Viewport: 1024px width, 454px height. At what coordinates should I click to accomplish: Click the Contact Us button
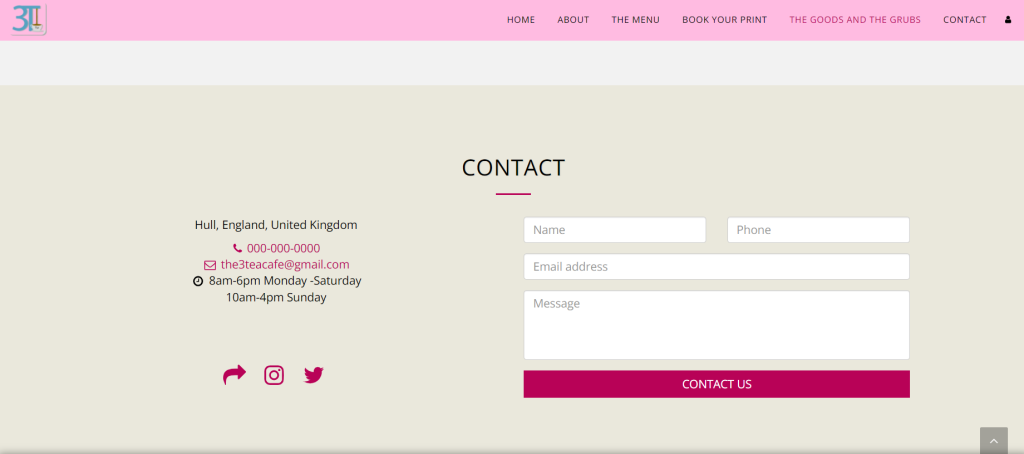point(716,384)
